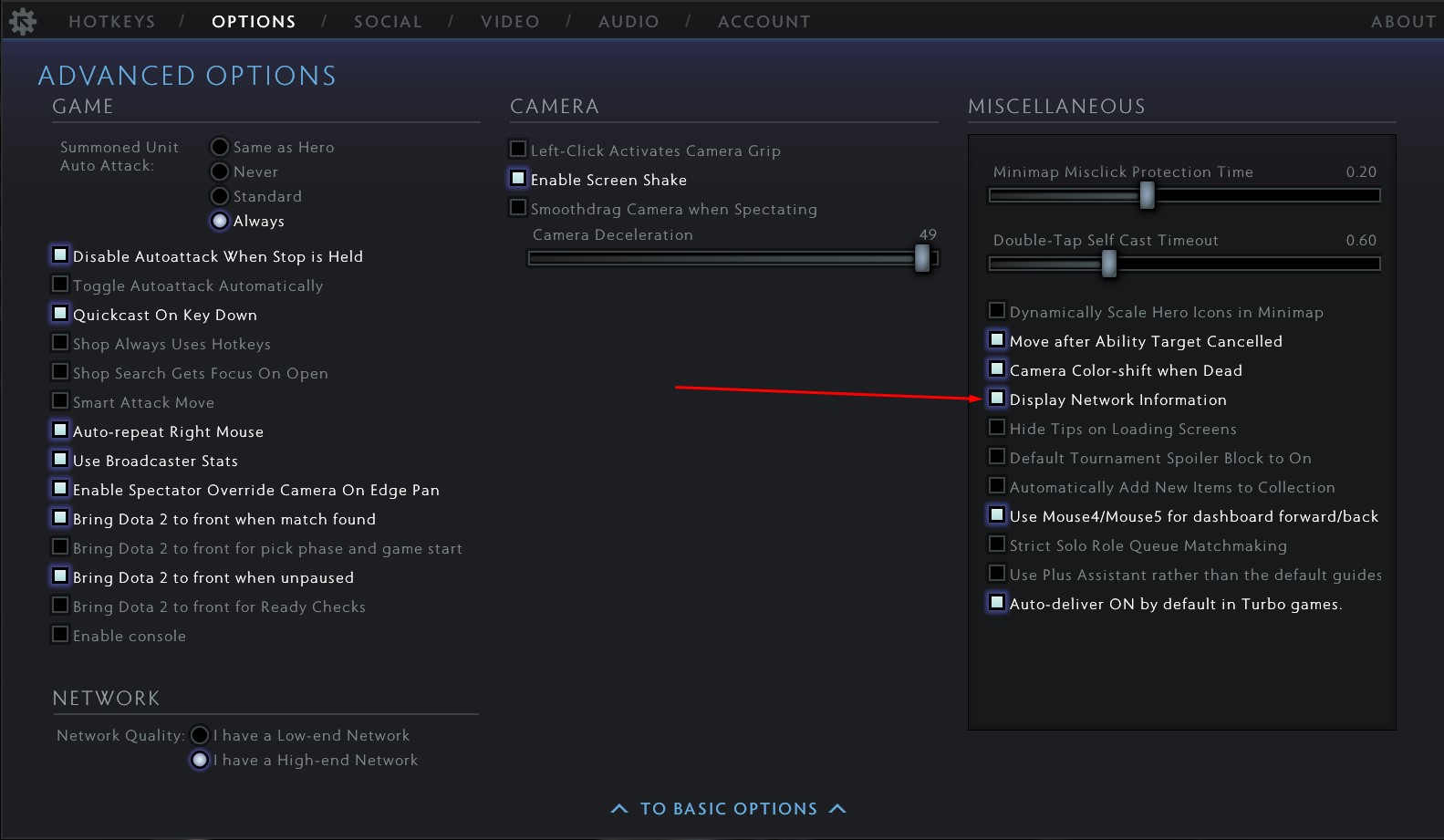This screenshot has width=1444, height=840.
Task: Click the settings gear icon
Action: coord(22,21)
